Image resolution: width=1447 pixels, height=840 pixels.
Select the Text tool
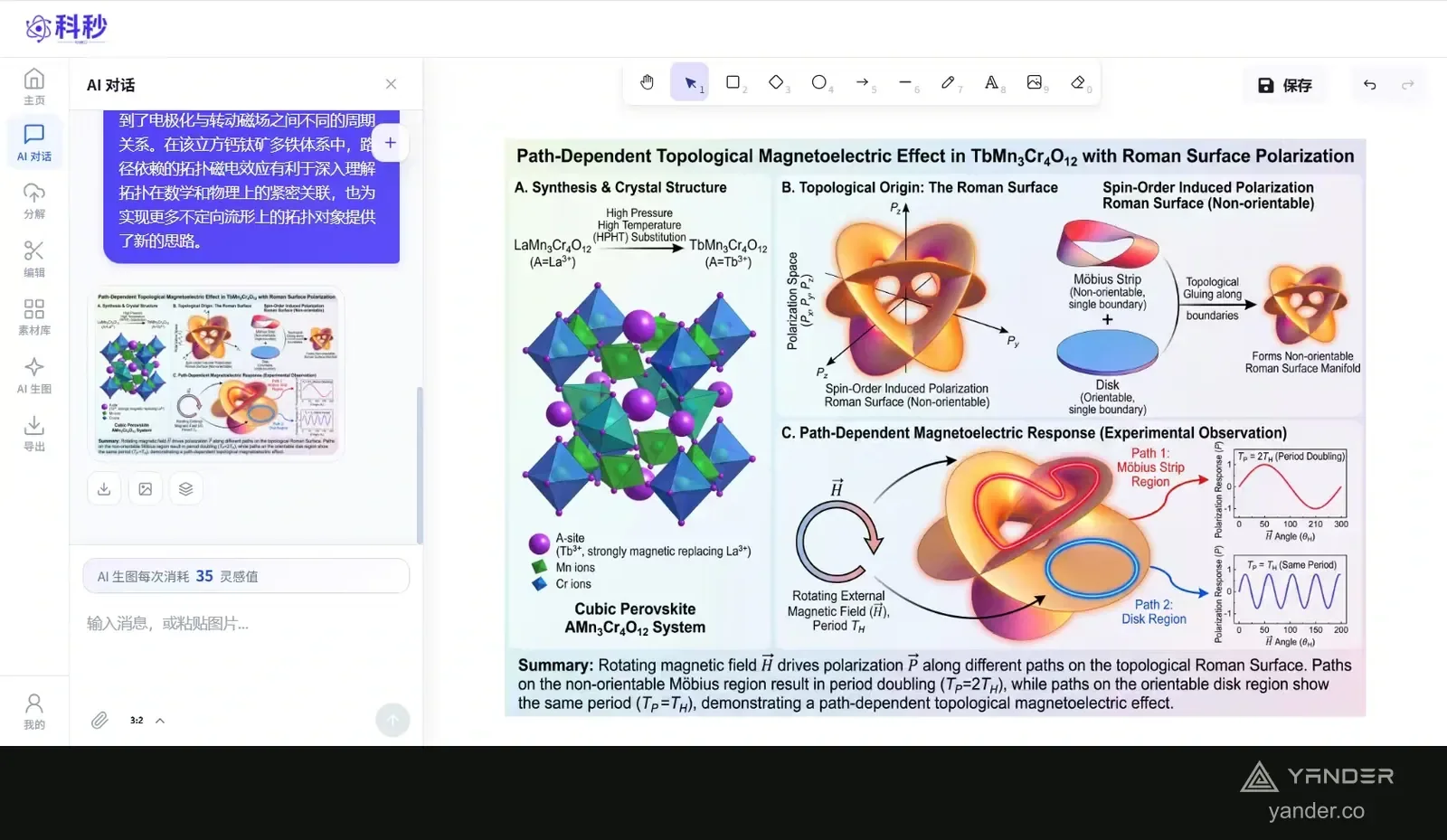[992, 83]
